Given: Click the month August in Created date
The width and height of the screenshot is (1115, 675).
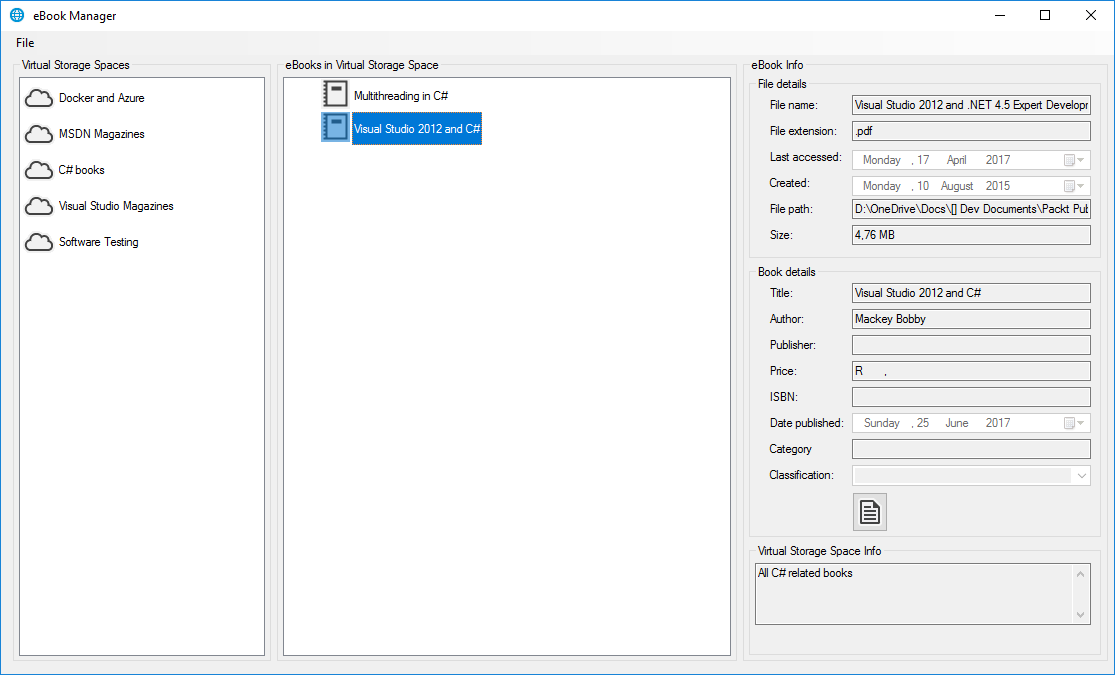Looking at the screenshot, I should coord(957,186).
